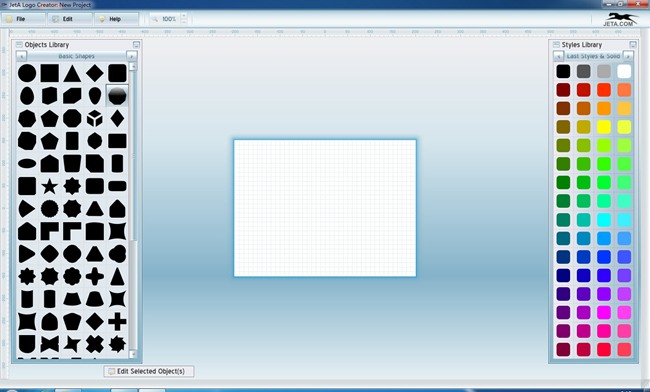Screen dimensions: 650x392
Task: Select the bow-tie shape in bottom row
Action: click(x=49, y=344)
